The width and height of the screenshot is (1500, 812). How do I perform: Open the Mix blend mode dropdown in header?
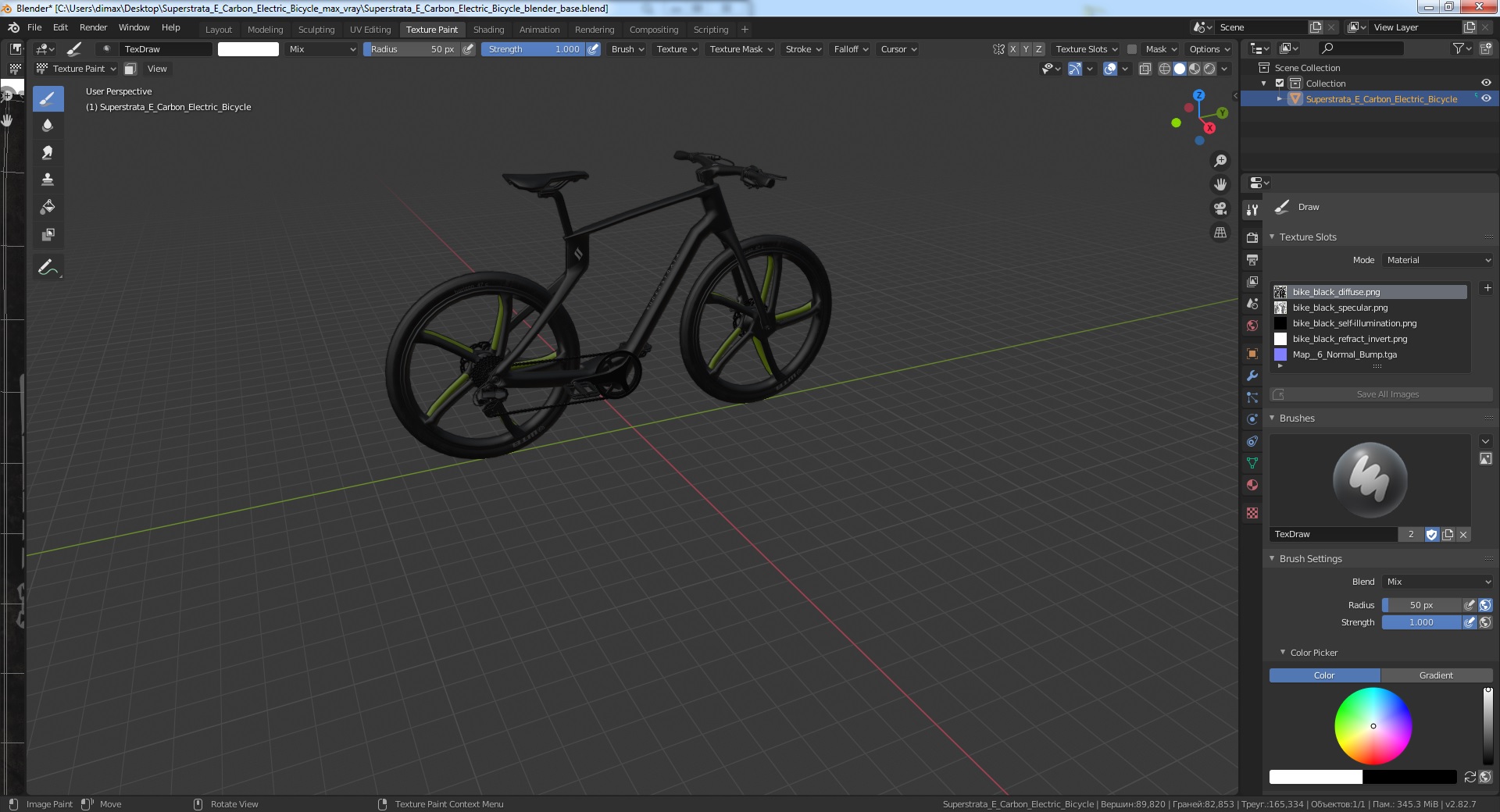pyautogui.click(x=322, y=49)
